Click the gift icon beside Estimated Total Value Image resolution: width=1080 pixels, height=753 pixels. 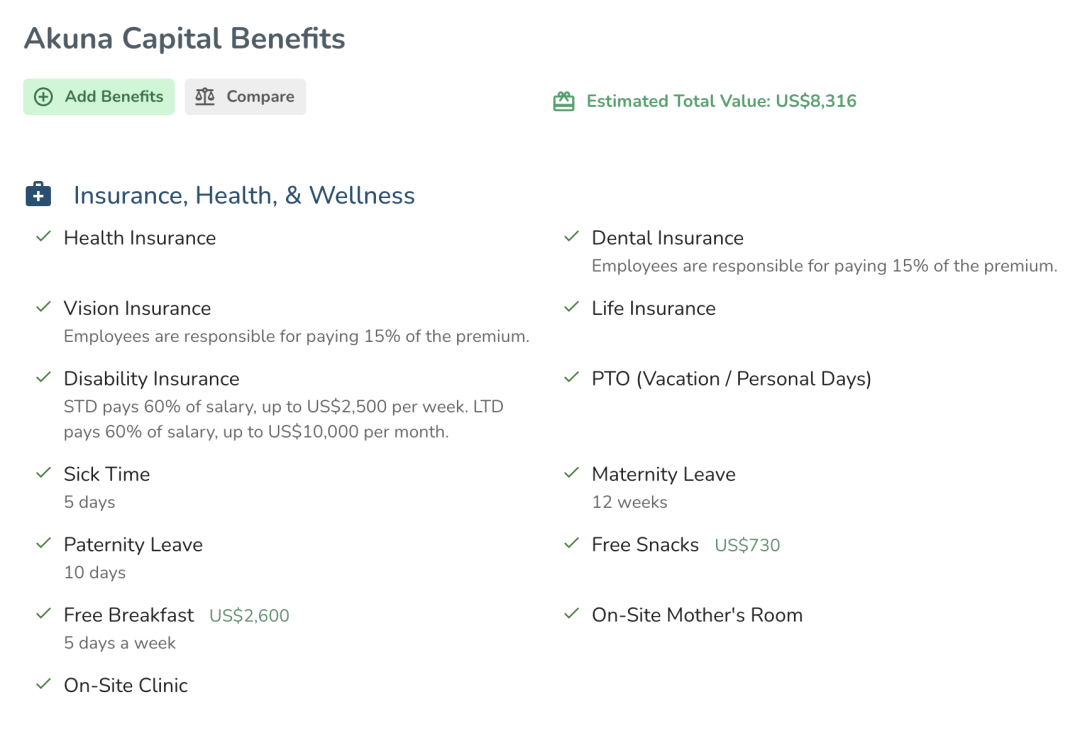[563, 101]
